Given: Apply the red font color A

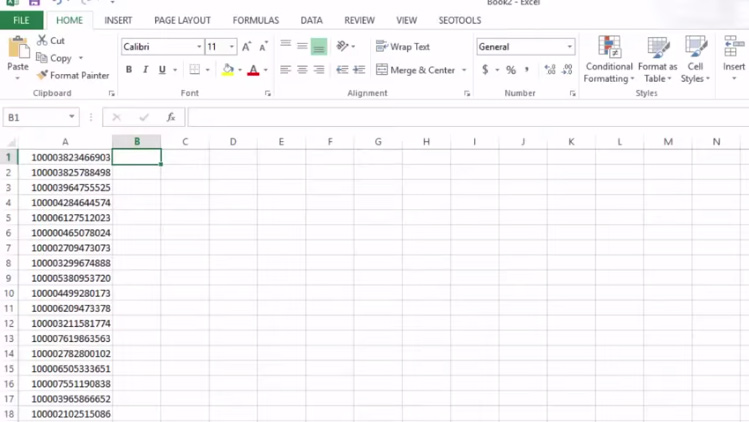Looking at the screenshot, I should pos(254,70).
